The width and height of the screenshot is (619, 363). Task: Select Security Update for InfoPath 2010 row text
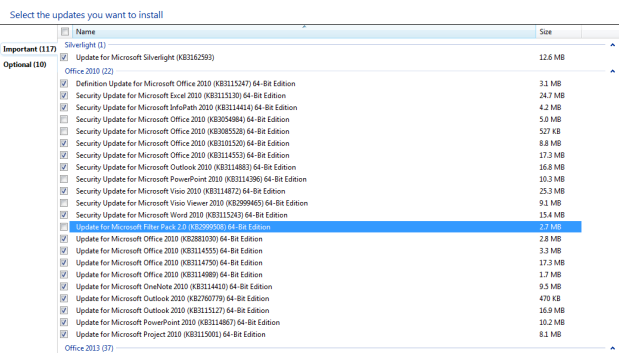point(186,107)
